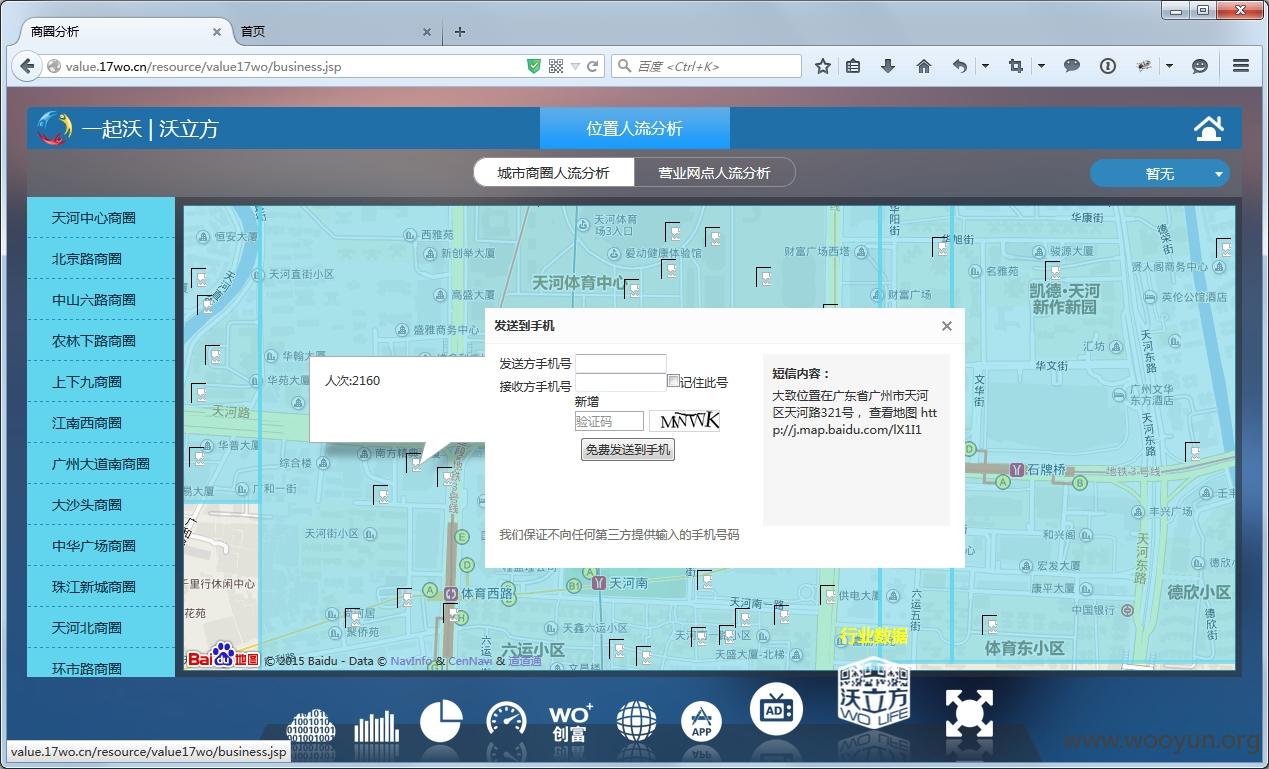Click the 接收方手机号 input field
Screen dimensions: 1269x769
point(621,382)
